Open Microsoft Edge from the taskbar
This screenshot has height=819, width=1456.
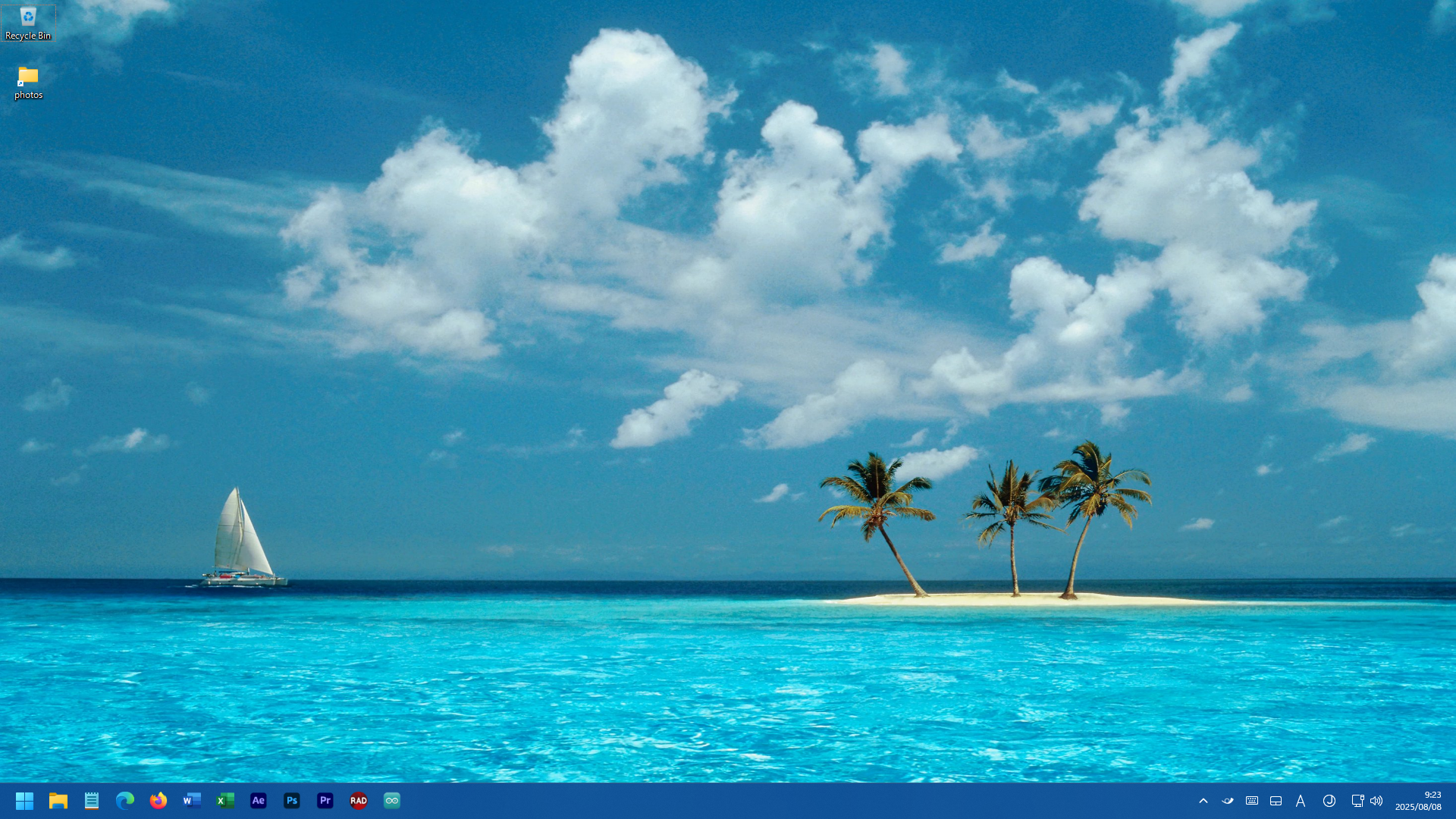click(125, 801)
